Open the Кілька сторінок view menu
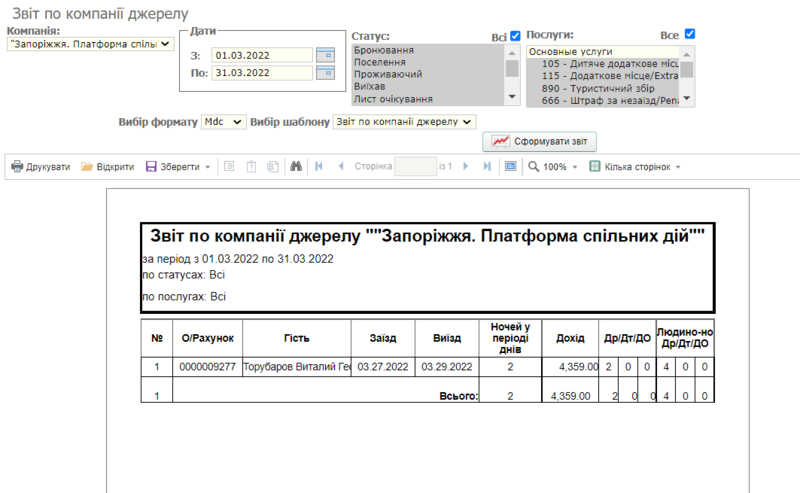 coord(635,167)
